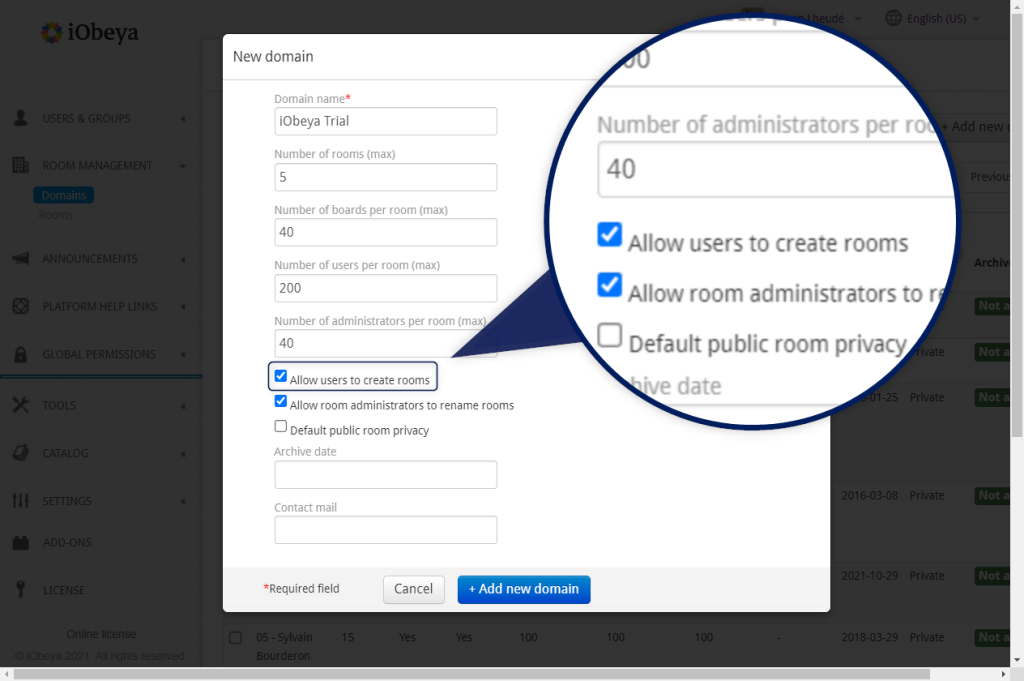The image size is (1024, 681).
Task: Open Room Management from the sidebar
Action: coord(22,165)
